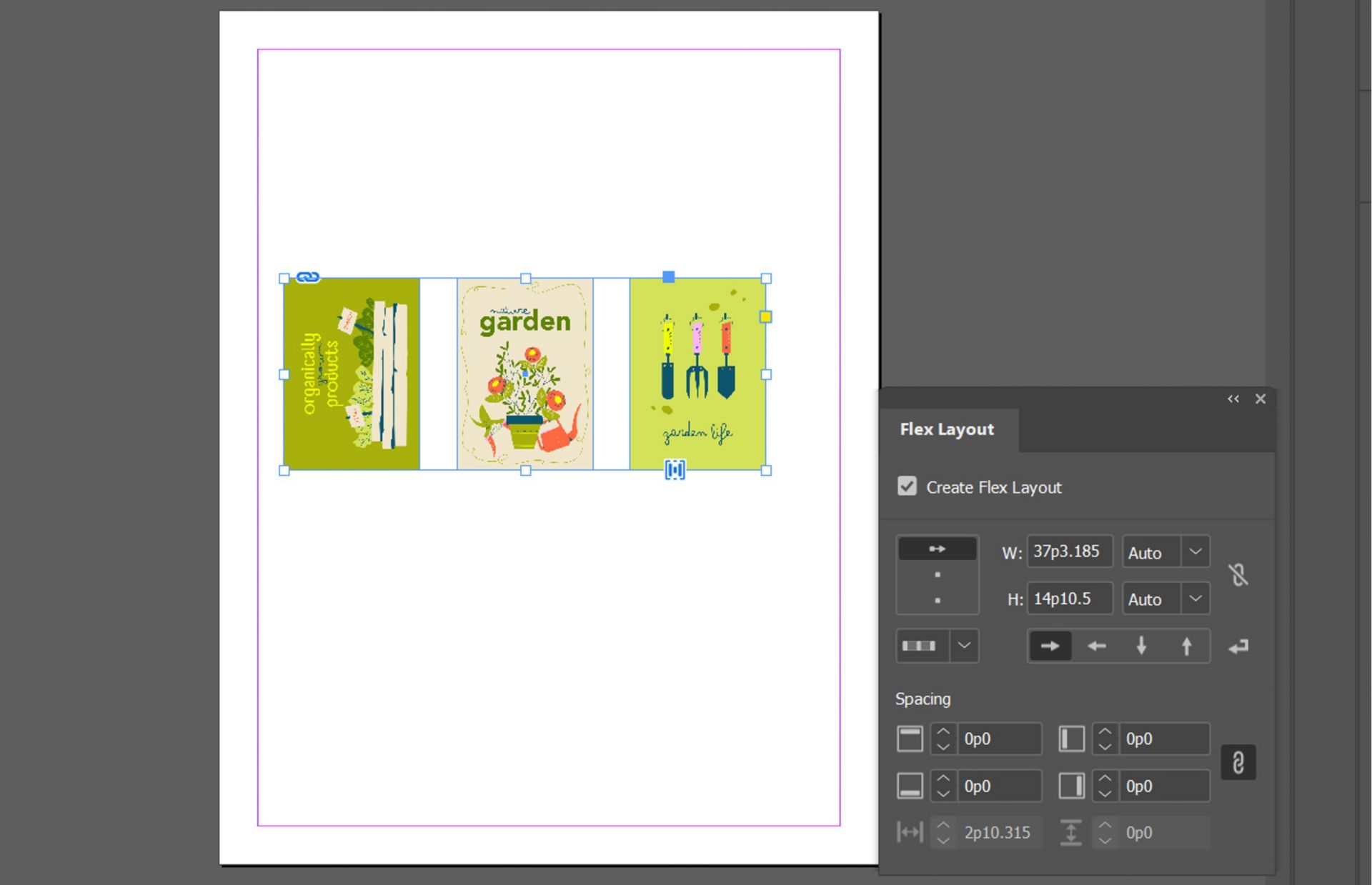Click the yellow corner widget on the garden life frame
1372x885 pixels.
[766, 318]
